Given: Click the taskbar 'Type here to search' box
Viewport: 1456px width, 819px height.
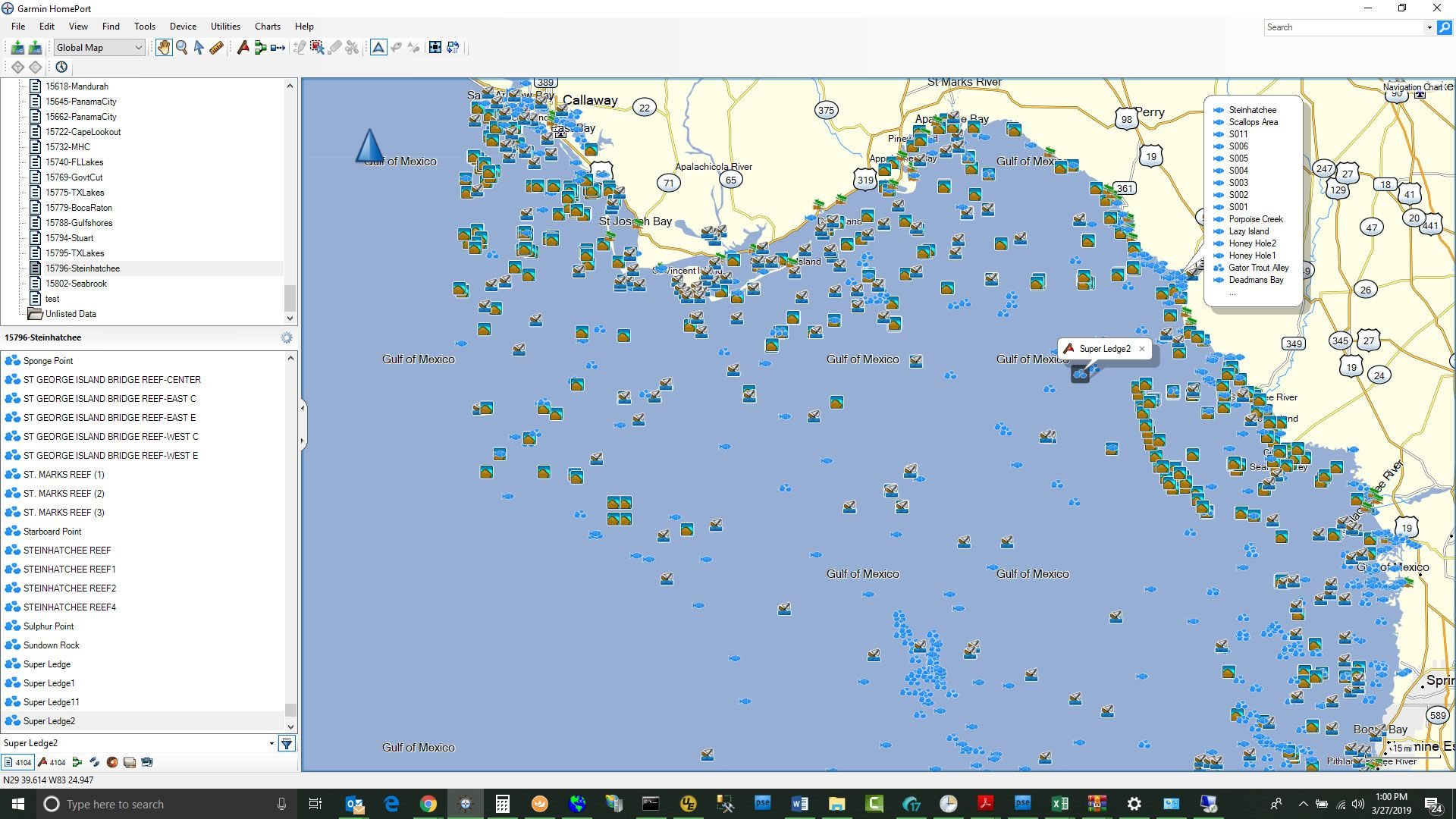Looking at the screenshot, I should point(167,804).
